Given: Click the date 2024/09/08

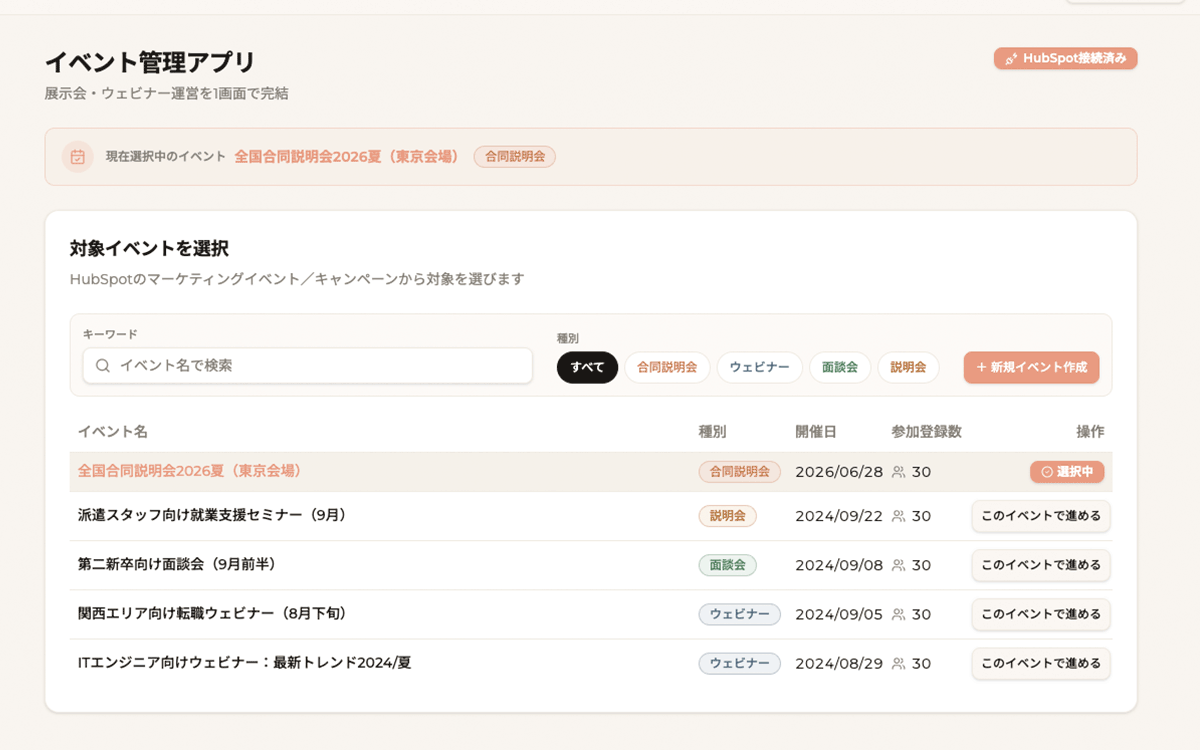Looking at the screenshot, I should (839, 565).
